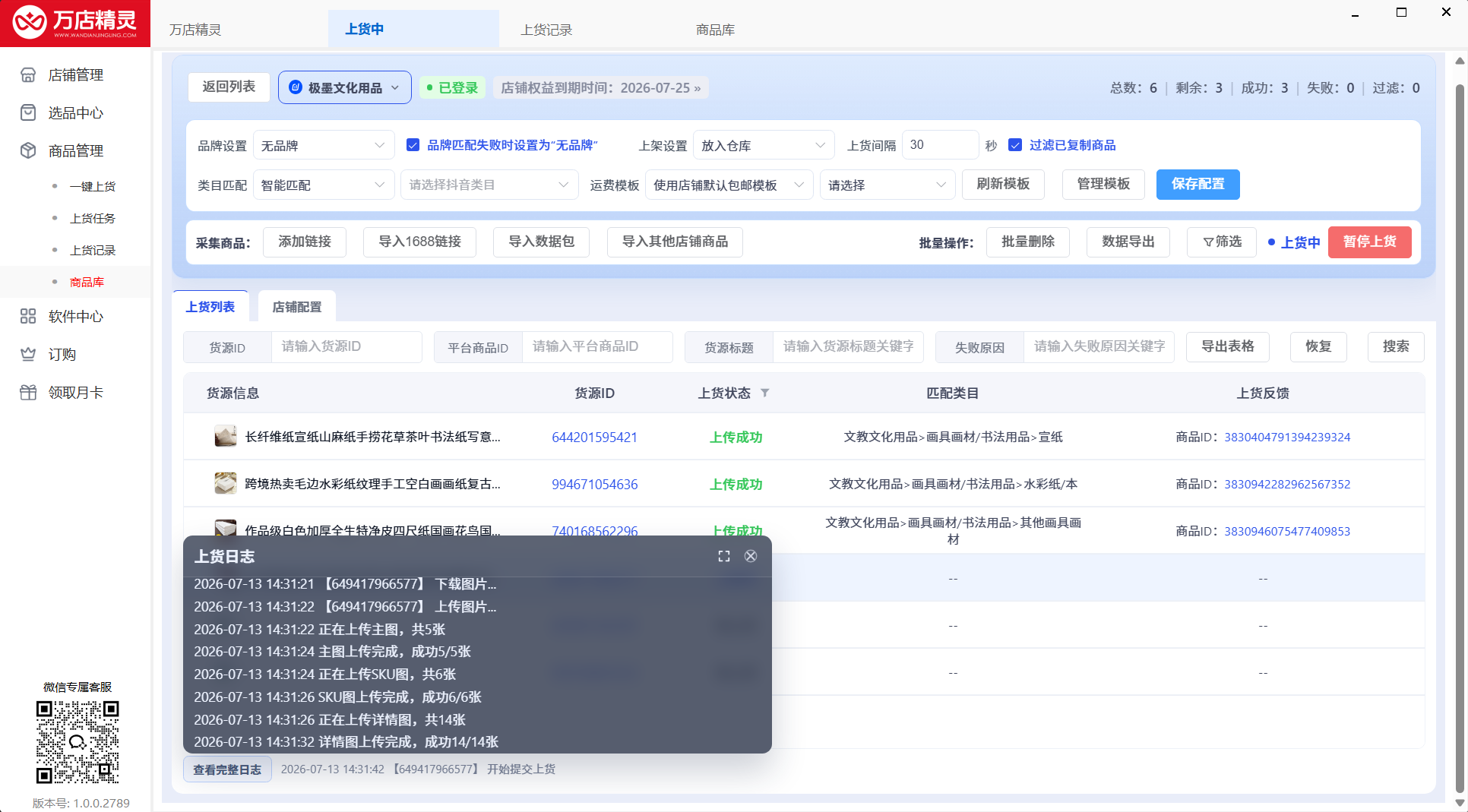
Task: Focus the 货源ID search input
Action: [346, 346]
